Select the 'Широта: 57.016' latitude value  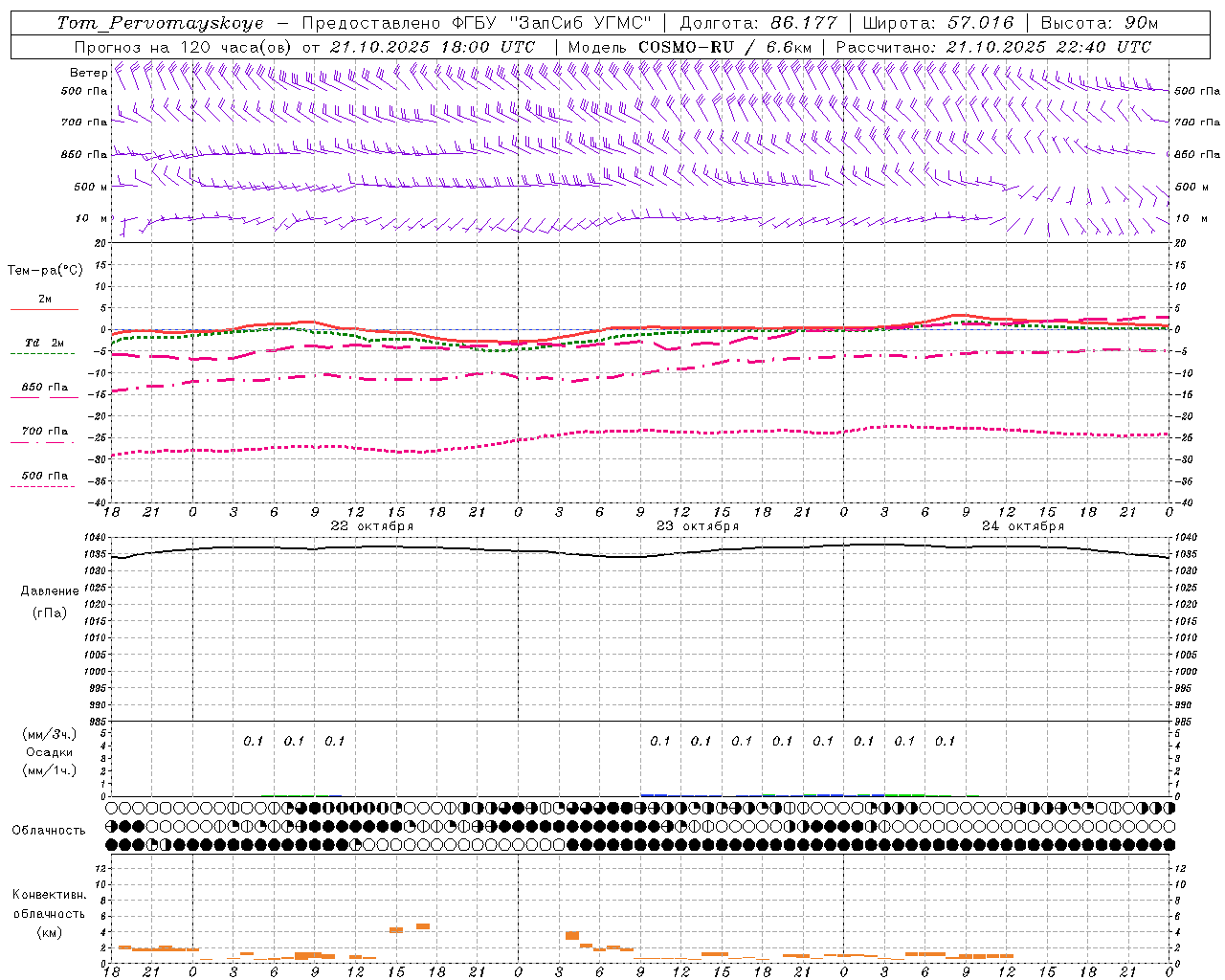[938, 23]
